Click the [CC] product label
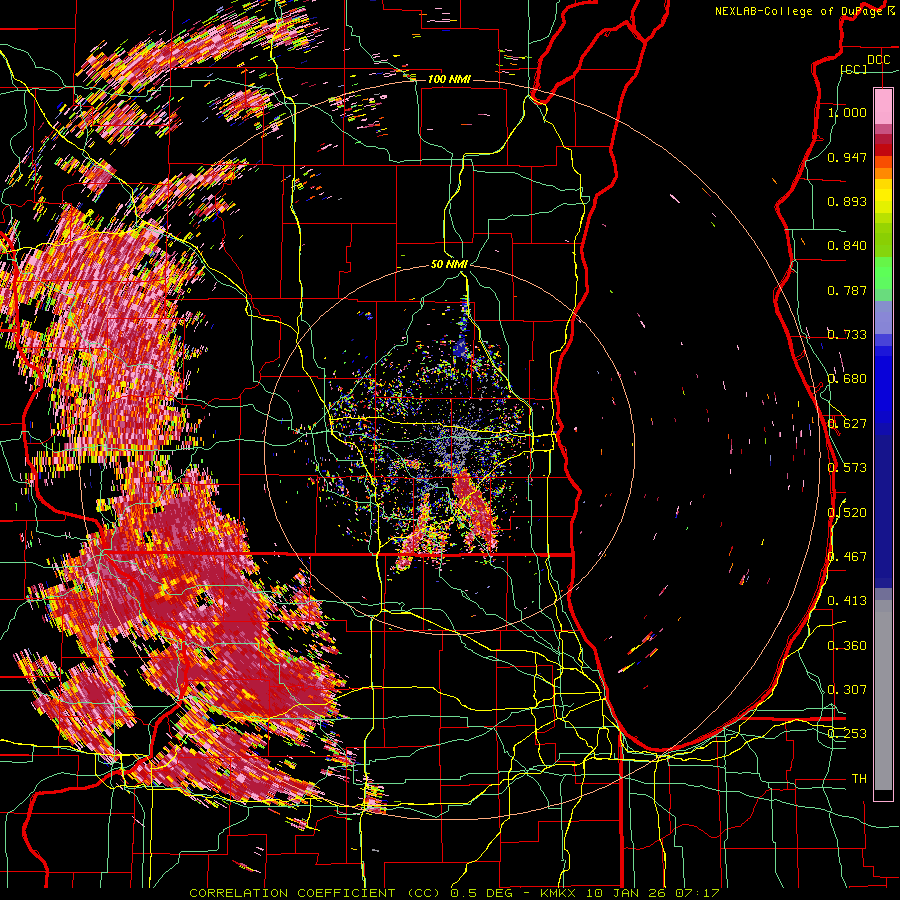 coord(854,69)
